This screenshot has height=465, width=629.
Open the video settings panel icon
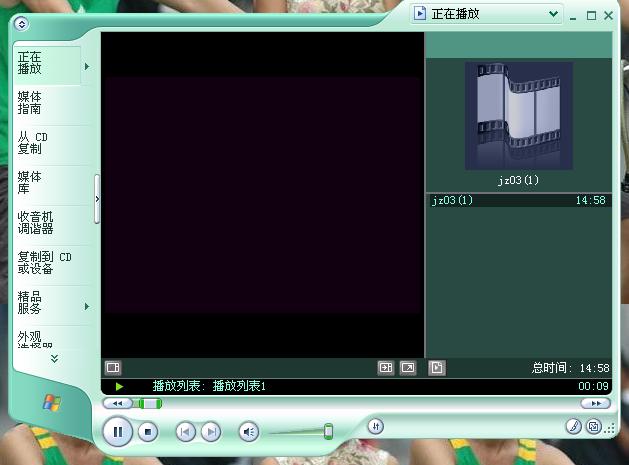[x=113, y=368]
